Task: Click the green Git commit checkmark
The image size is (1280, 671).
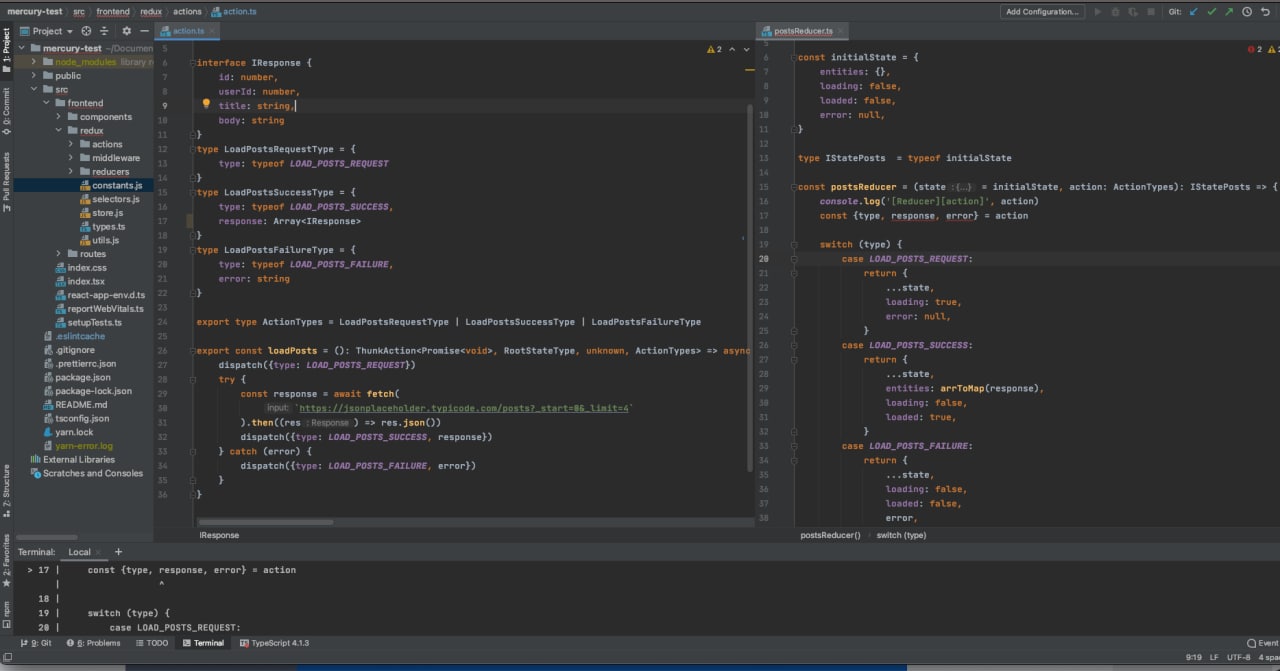Action: pyautogui.click(x=1212, y=12)
